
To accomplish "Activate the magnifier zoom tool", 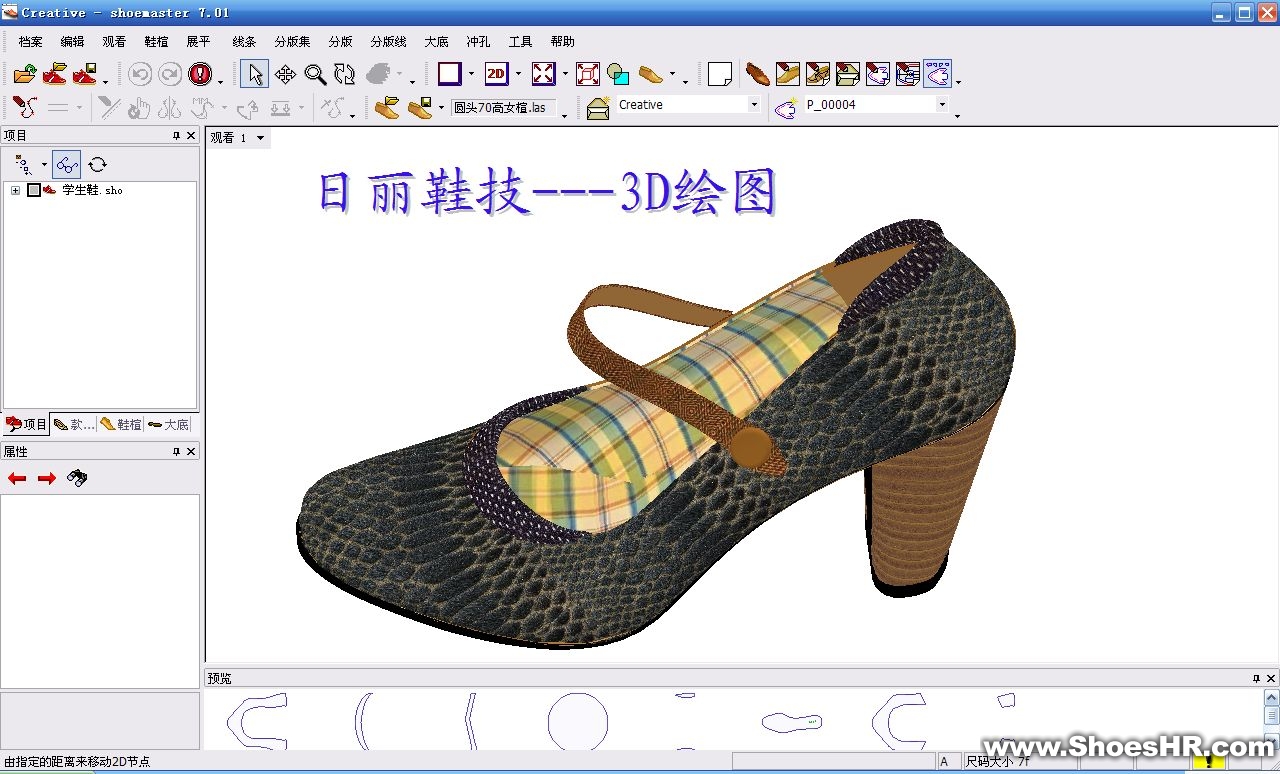I will point(315,74).
